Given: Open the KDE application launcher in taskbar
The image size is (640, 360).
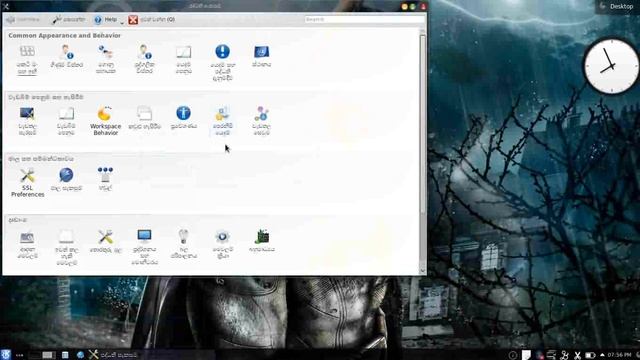Looking at the screenshot, I should (6, 354).
